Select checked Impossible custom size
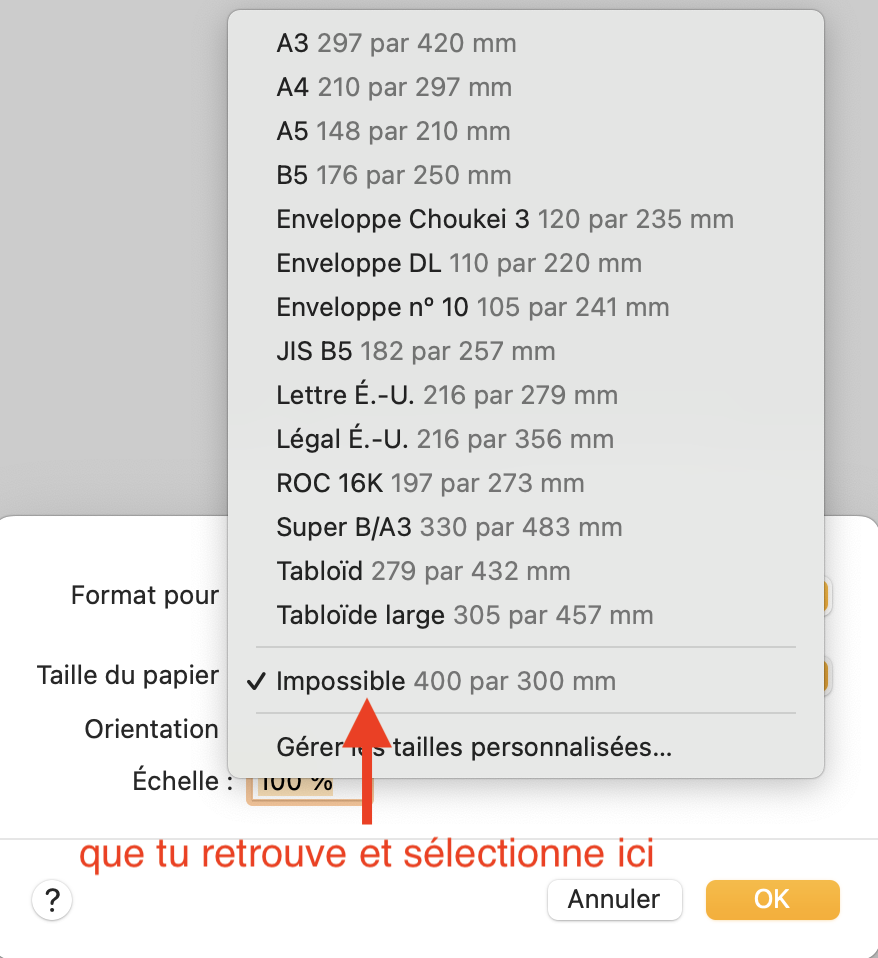This screenshot has height=958, width=878. [446, 682]
